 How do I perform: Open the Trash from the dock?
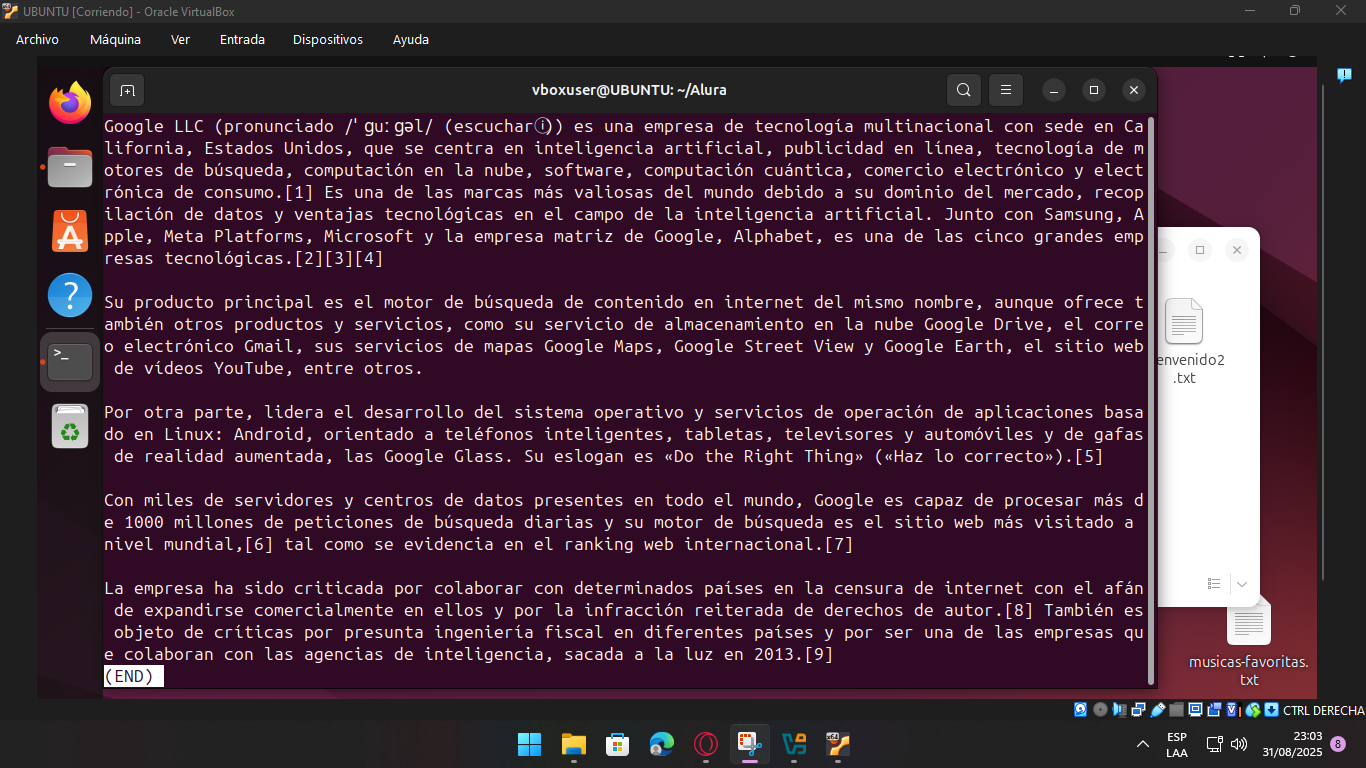point(70,427)
